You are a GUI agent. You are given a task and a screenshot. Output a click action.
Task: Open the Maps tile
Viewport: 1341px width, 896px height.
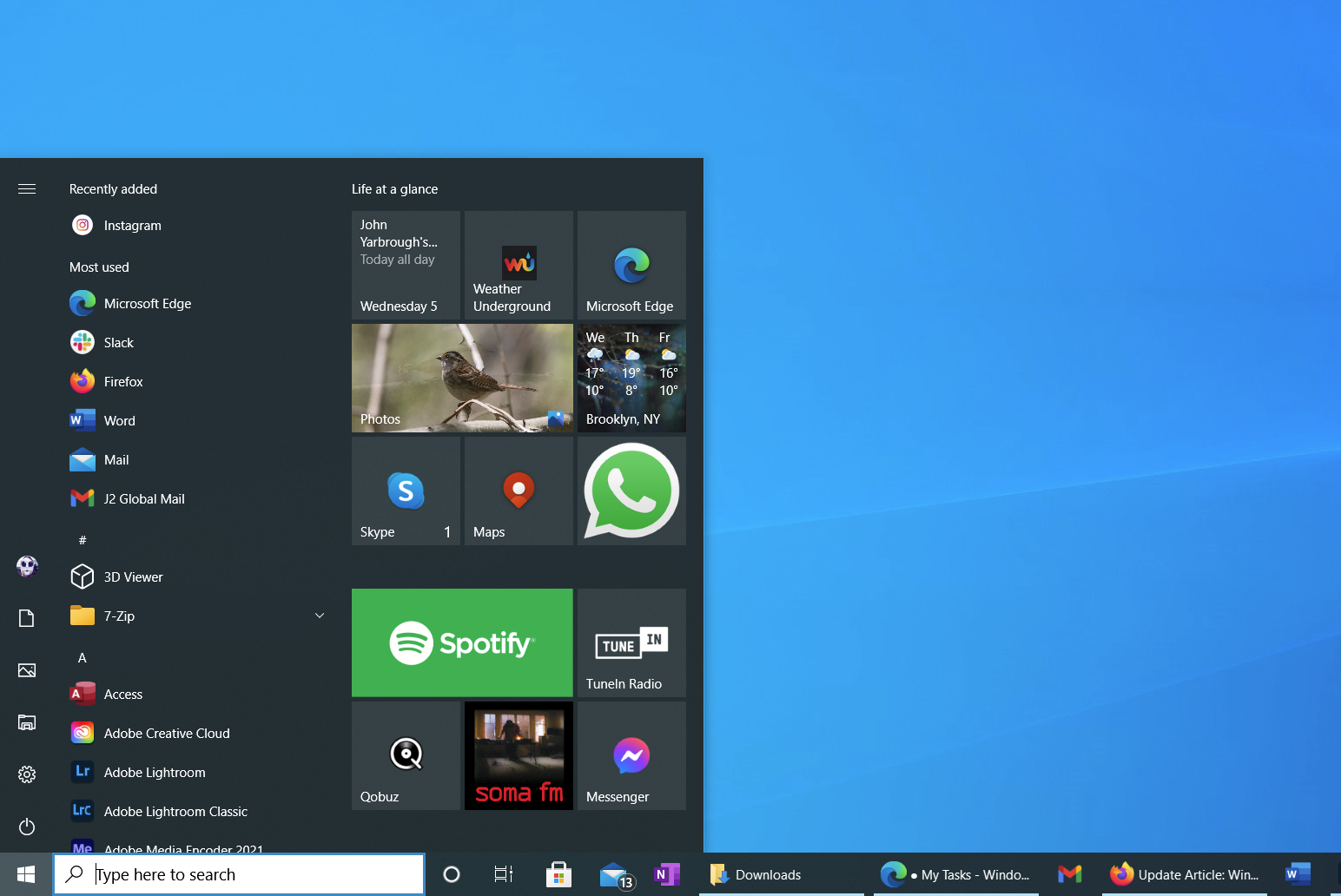point(519,491)
